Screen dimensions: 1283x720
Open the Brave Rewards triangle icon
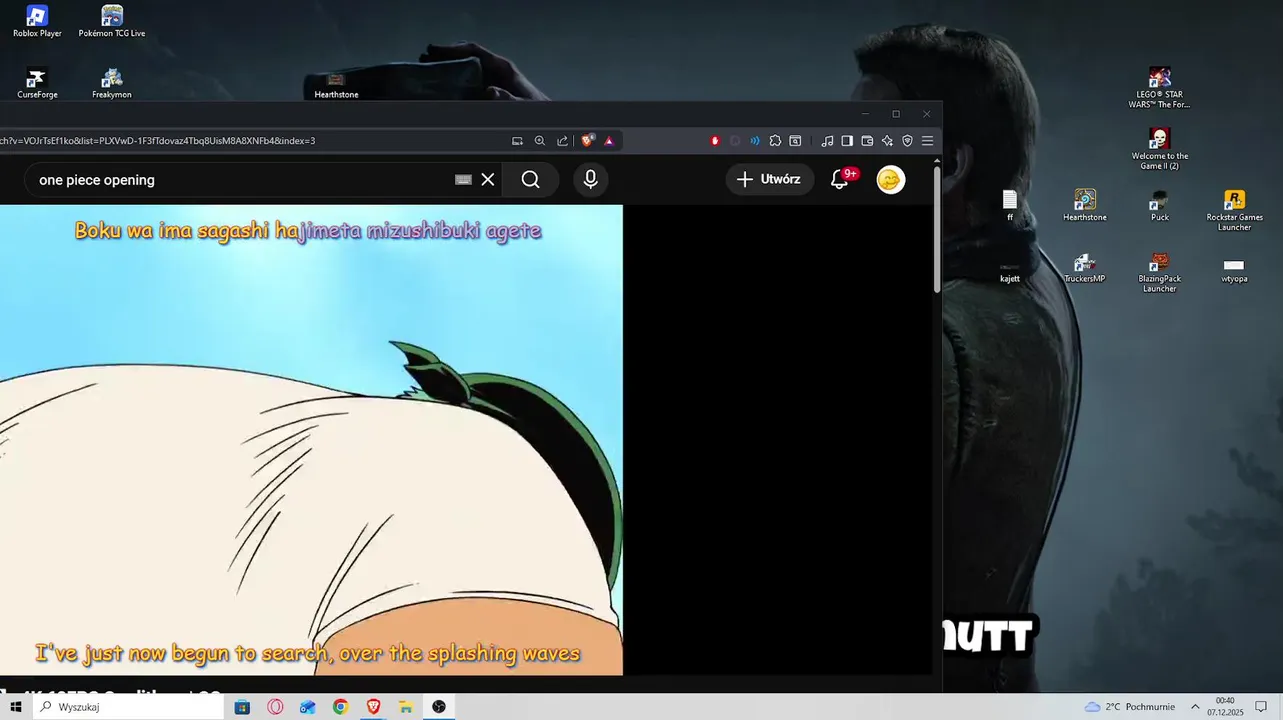(x=609, y=141)
